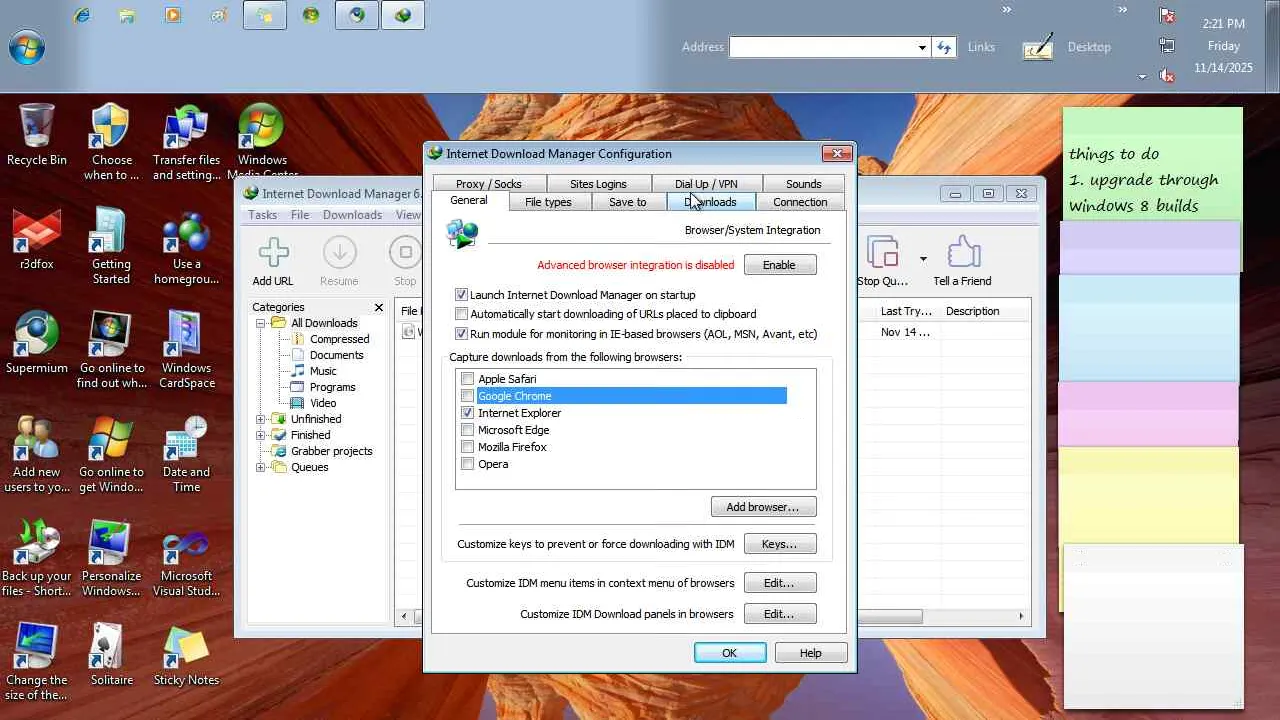Click the volume muted tray icon

1166,76
